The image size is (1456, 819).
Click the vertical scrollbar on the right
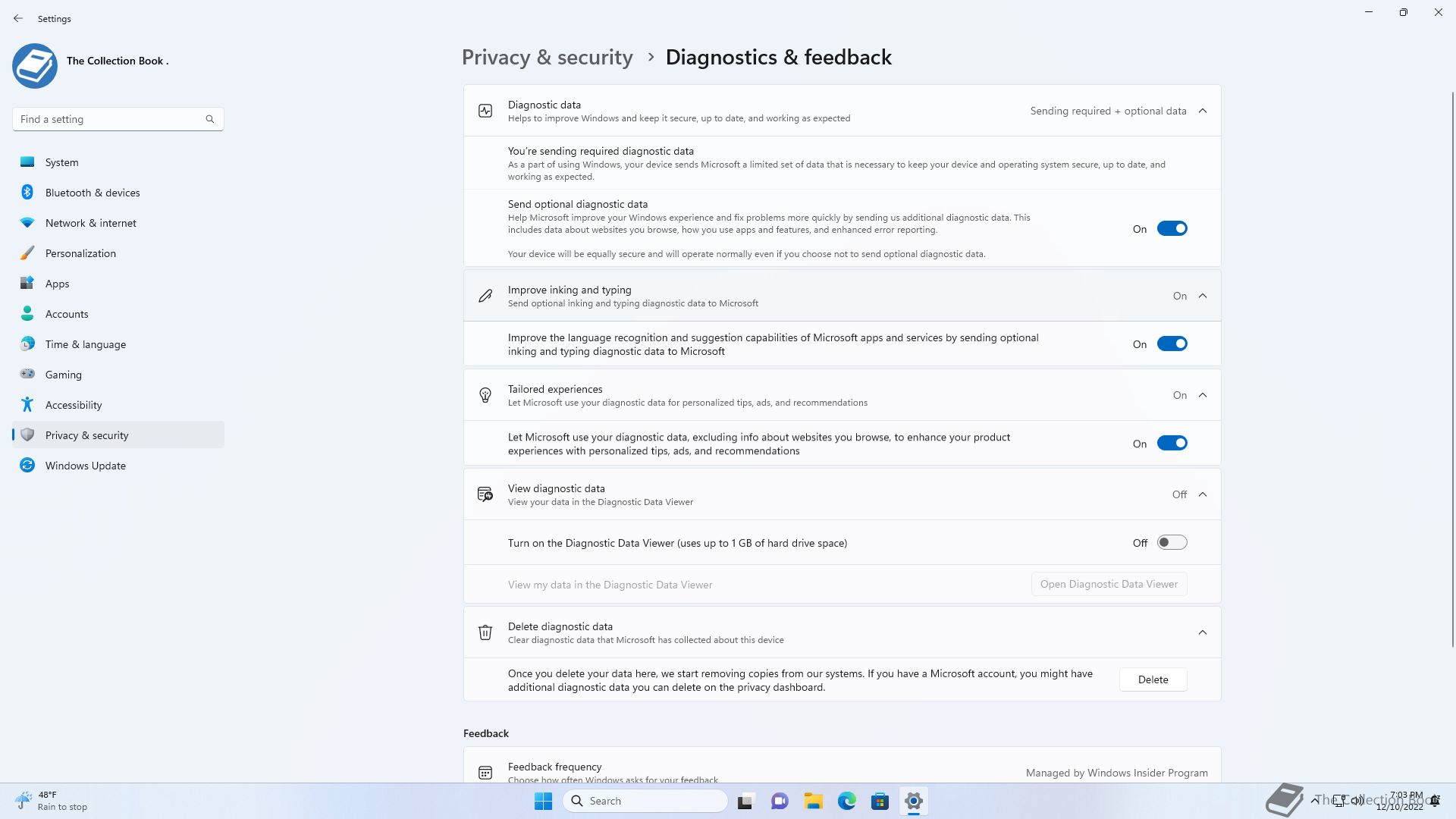coord(1452,369)
